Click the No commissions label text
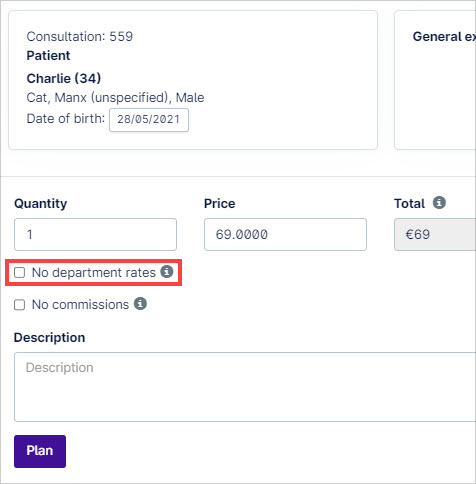 point(80,305)
